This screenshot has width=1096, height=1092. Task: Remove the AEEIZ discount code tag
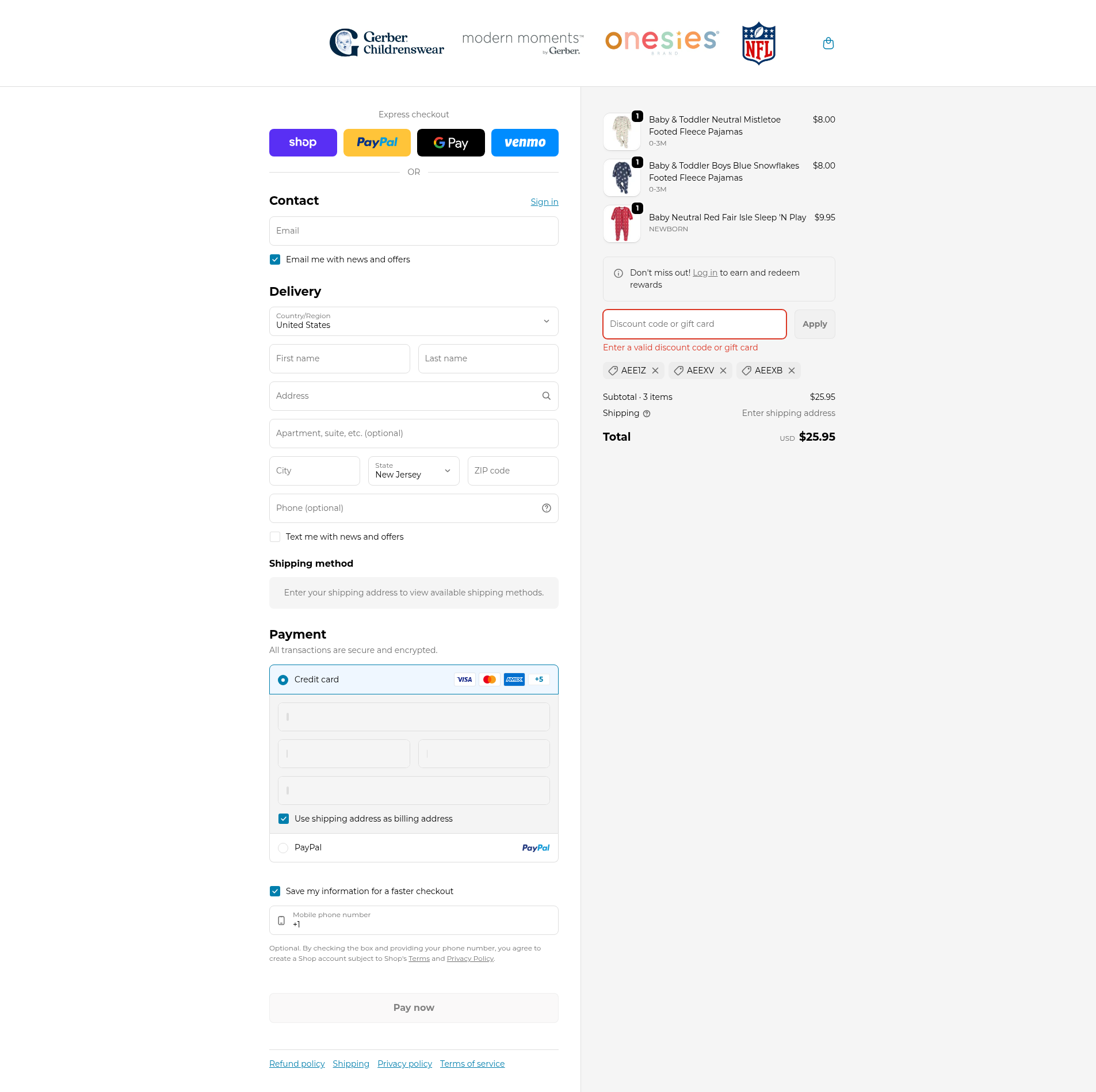coord(655,371)
